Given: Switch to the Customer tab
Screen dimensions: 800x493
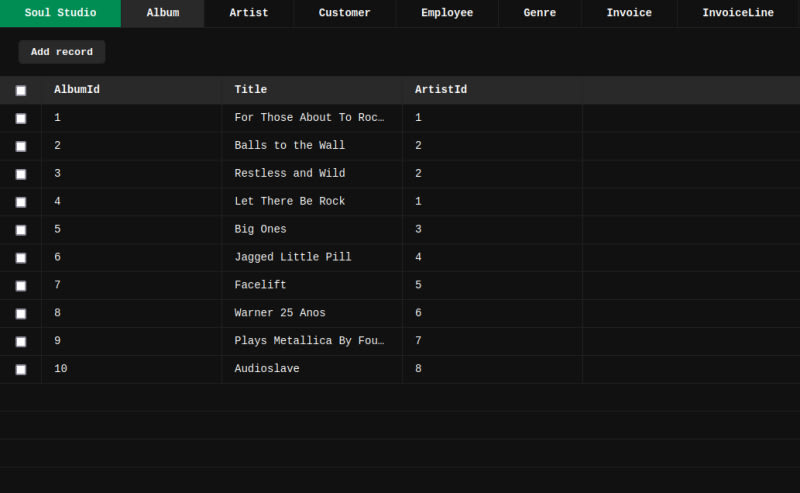Looking at the screenshot, I should [x=344, y=13].
